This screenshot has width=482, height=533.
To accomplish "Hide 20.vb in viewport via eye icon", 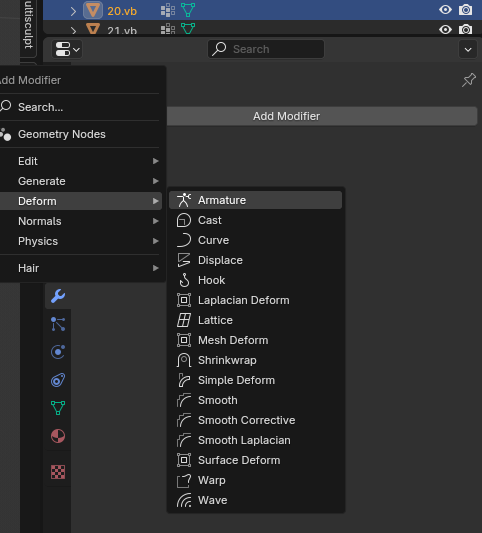I will click(445, 10).
